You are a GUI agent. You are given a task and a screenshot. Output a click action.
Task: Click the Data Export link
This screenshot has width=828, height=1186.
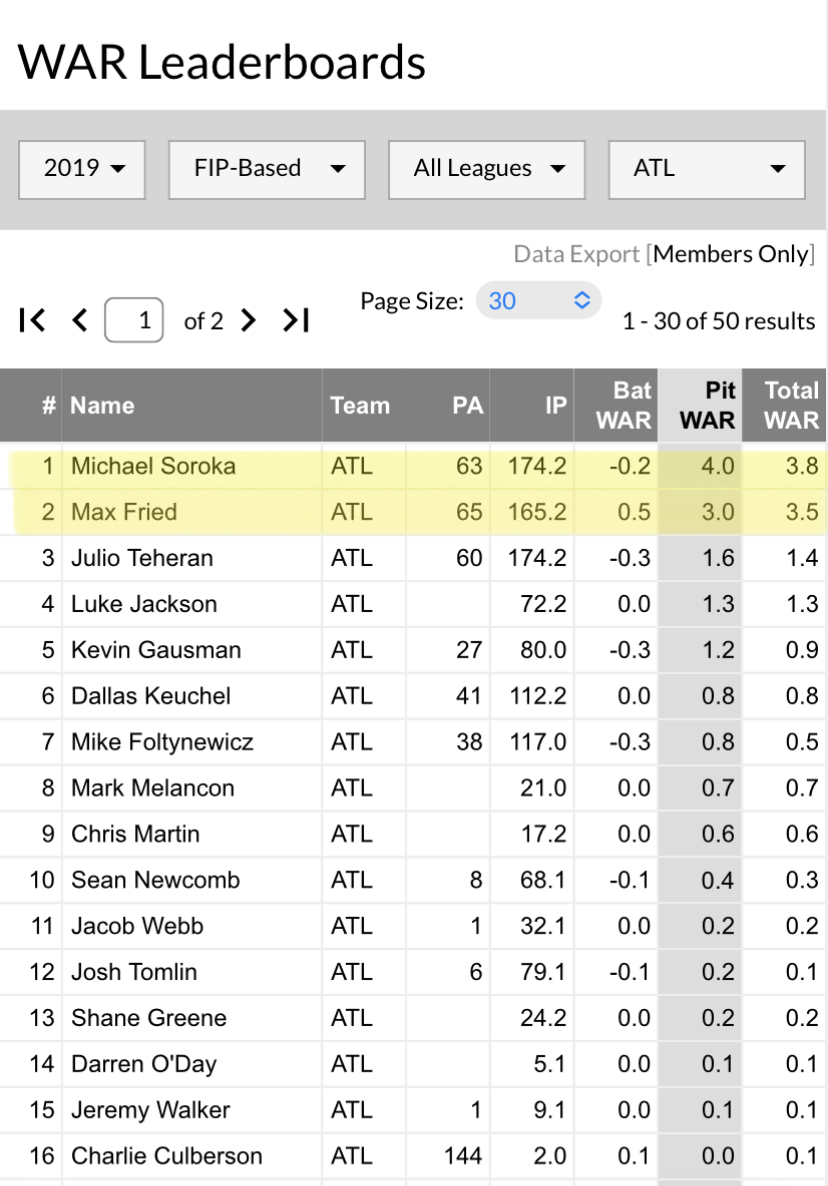tap(576, 254)
